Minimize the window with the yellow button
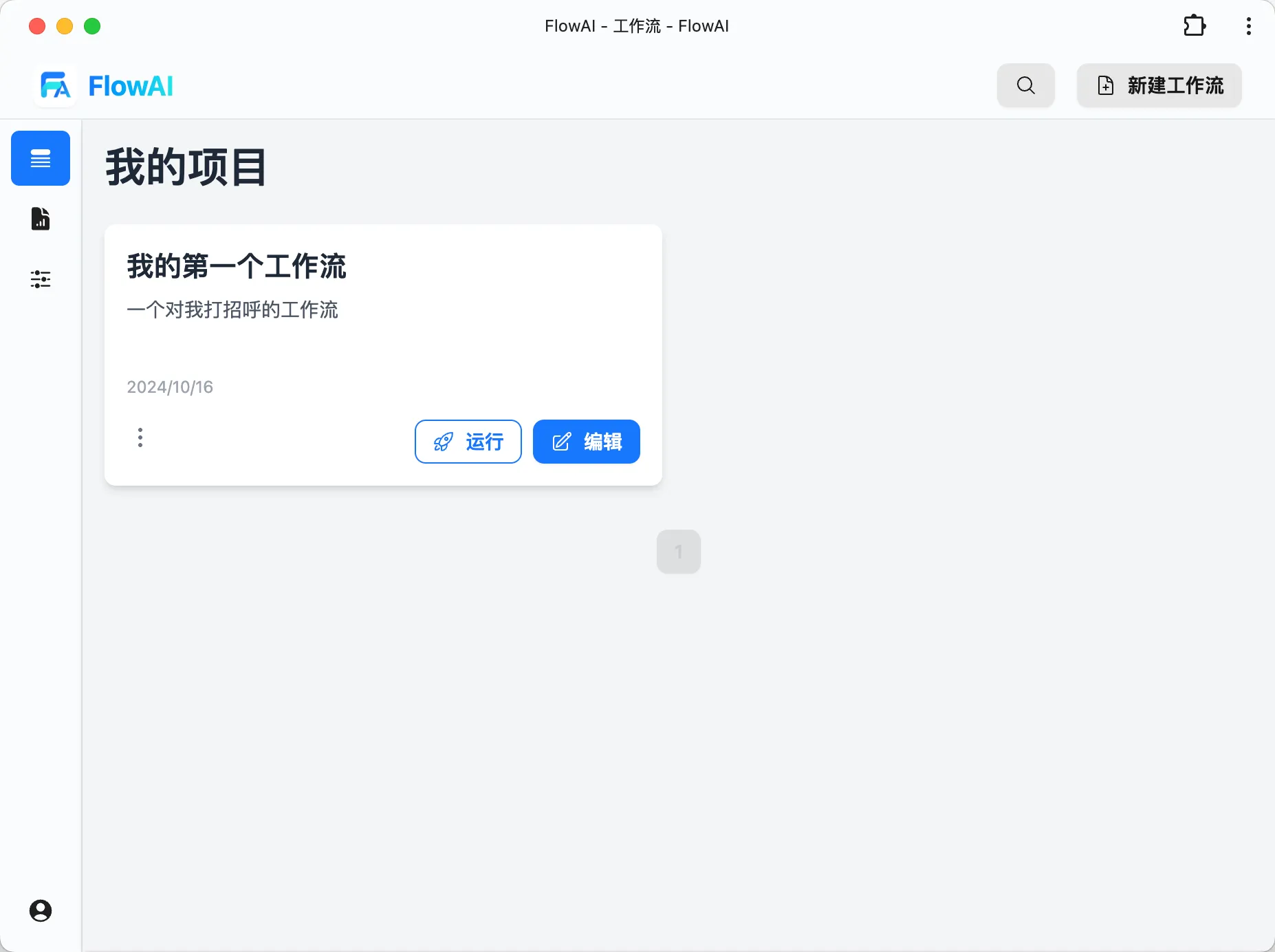This screenshot has width=1275, height=952. pyautogui.click(x=65, y=26)
